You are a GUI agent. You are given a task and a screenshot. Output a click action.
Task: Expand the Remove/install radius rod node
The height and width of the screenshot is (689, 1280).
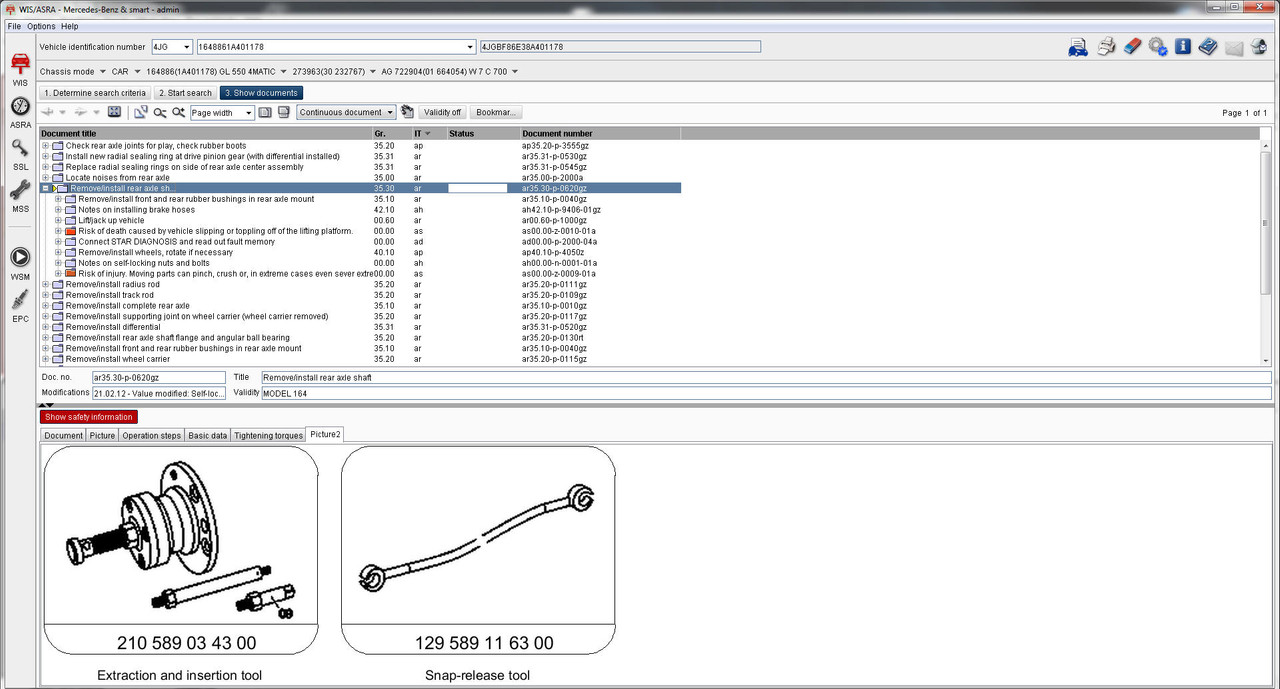tap(45, 284)
